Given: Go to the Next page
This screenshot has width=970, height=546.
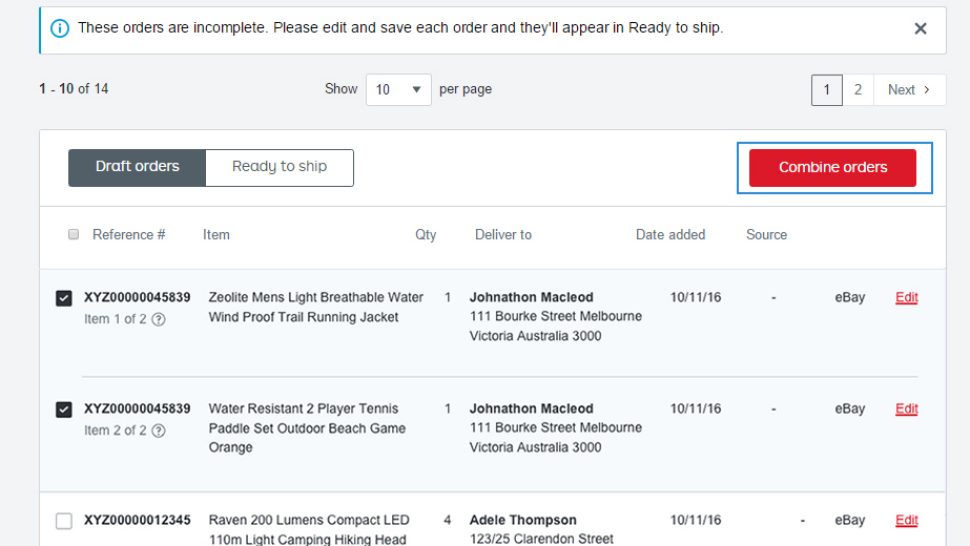Looking at the screenshot, I should pyautogui.click(x=909, y=90).
